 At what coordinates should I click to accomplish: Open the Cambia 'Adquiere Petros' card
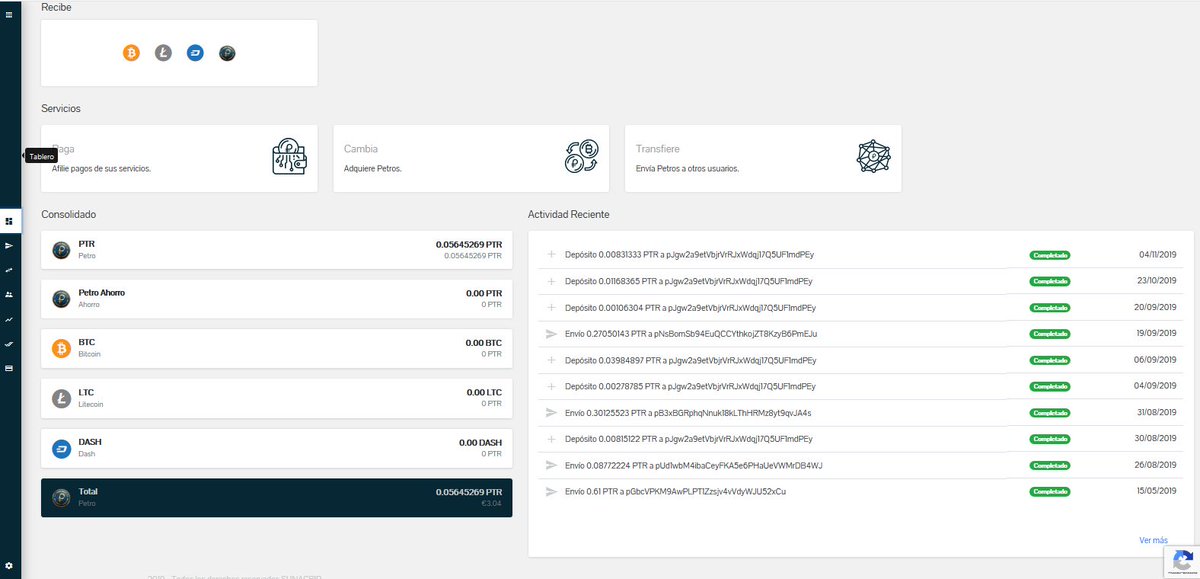pos(471,158)
